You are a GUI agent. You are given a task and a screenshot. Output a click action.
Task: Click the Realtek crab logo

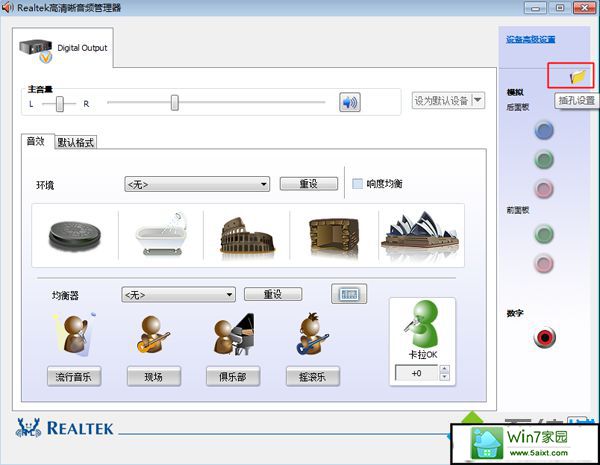(x=28, y=428)
